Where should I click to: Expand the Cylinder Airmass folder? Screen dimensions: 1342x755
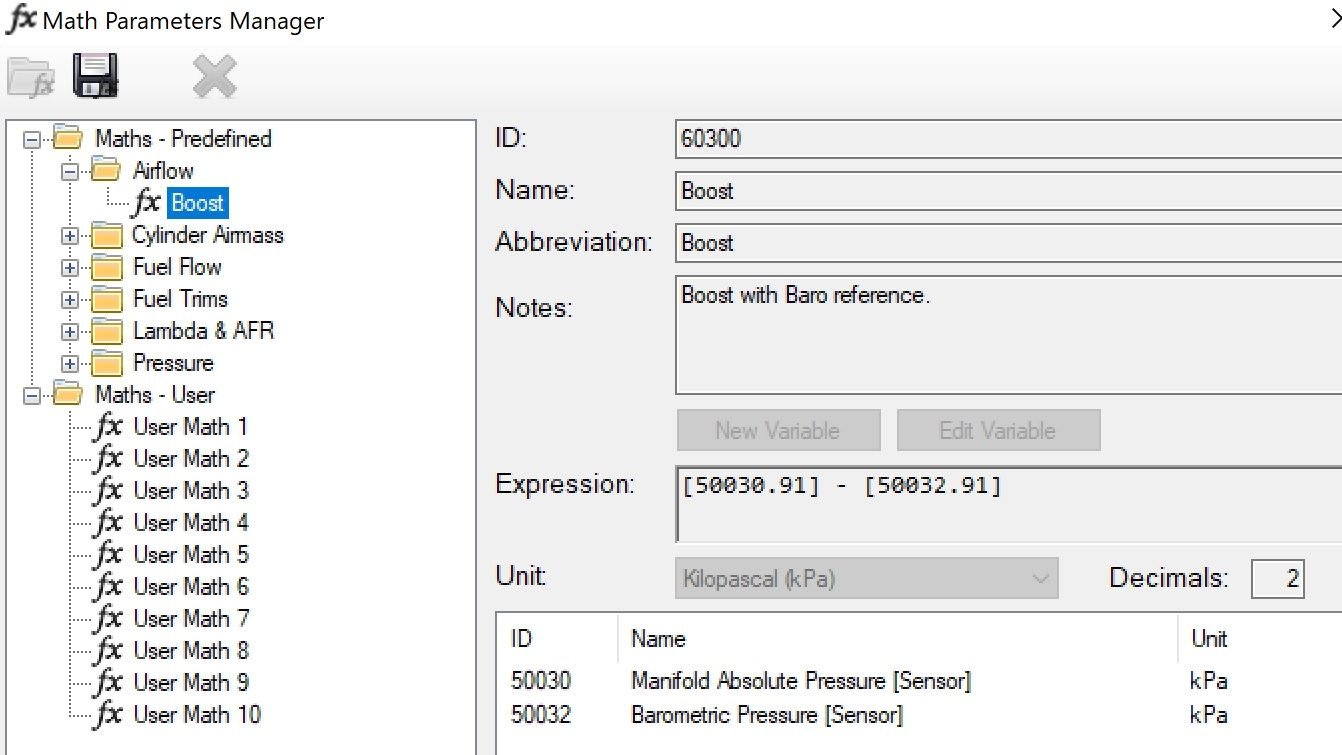point(69,236)
